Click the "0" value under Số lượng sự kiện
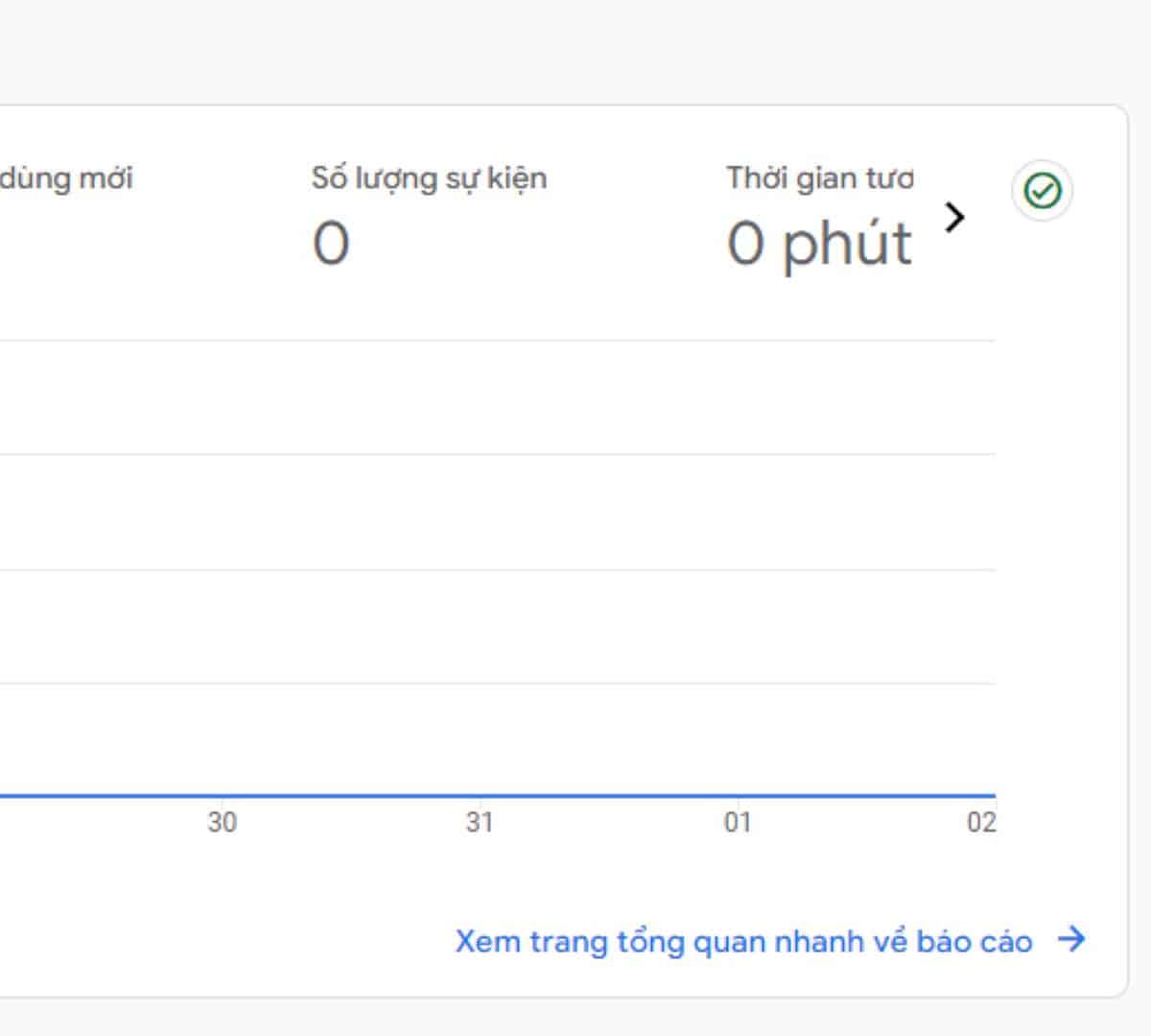 point(331,244)
